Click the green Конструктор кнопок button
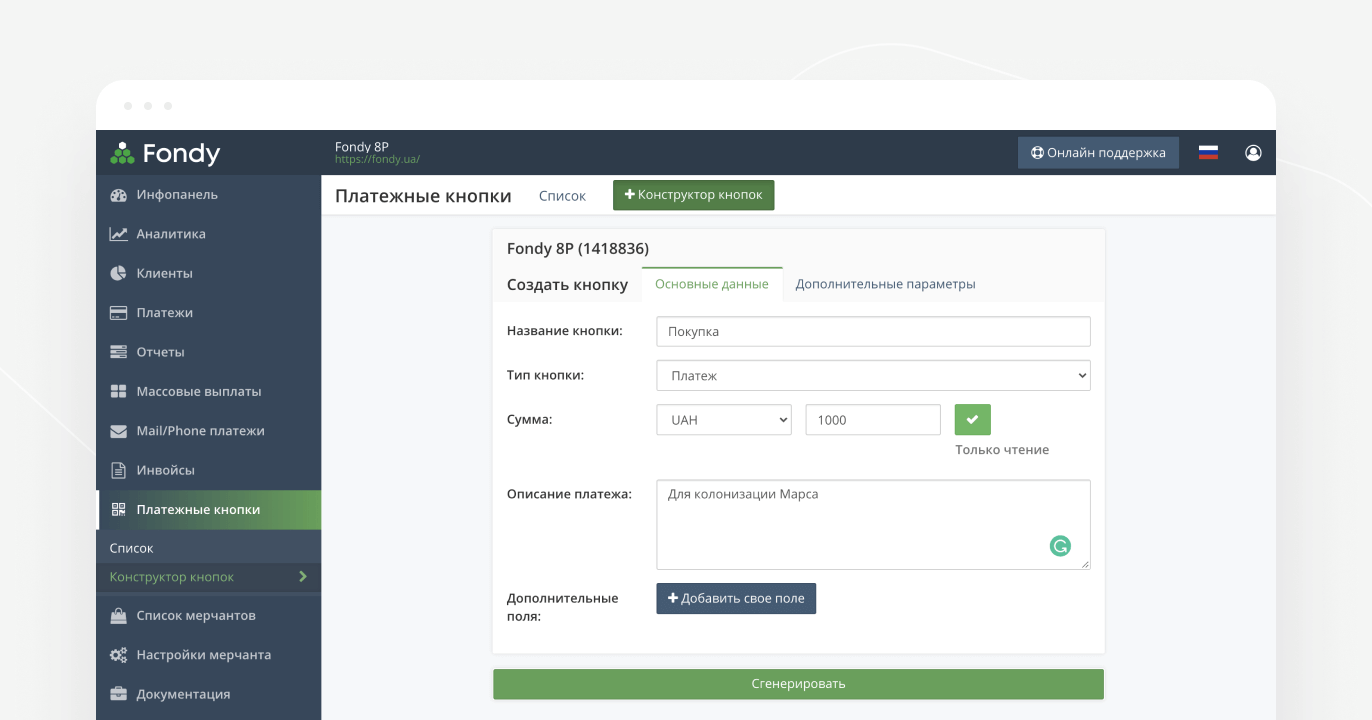Screen dimensions: 1372x720 pos(693,195)
